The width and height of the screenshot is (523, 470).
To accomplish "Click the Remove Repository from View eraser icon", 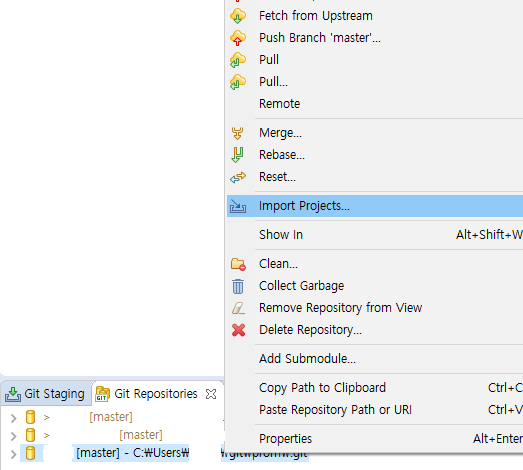I will [x=238, y=308].
